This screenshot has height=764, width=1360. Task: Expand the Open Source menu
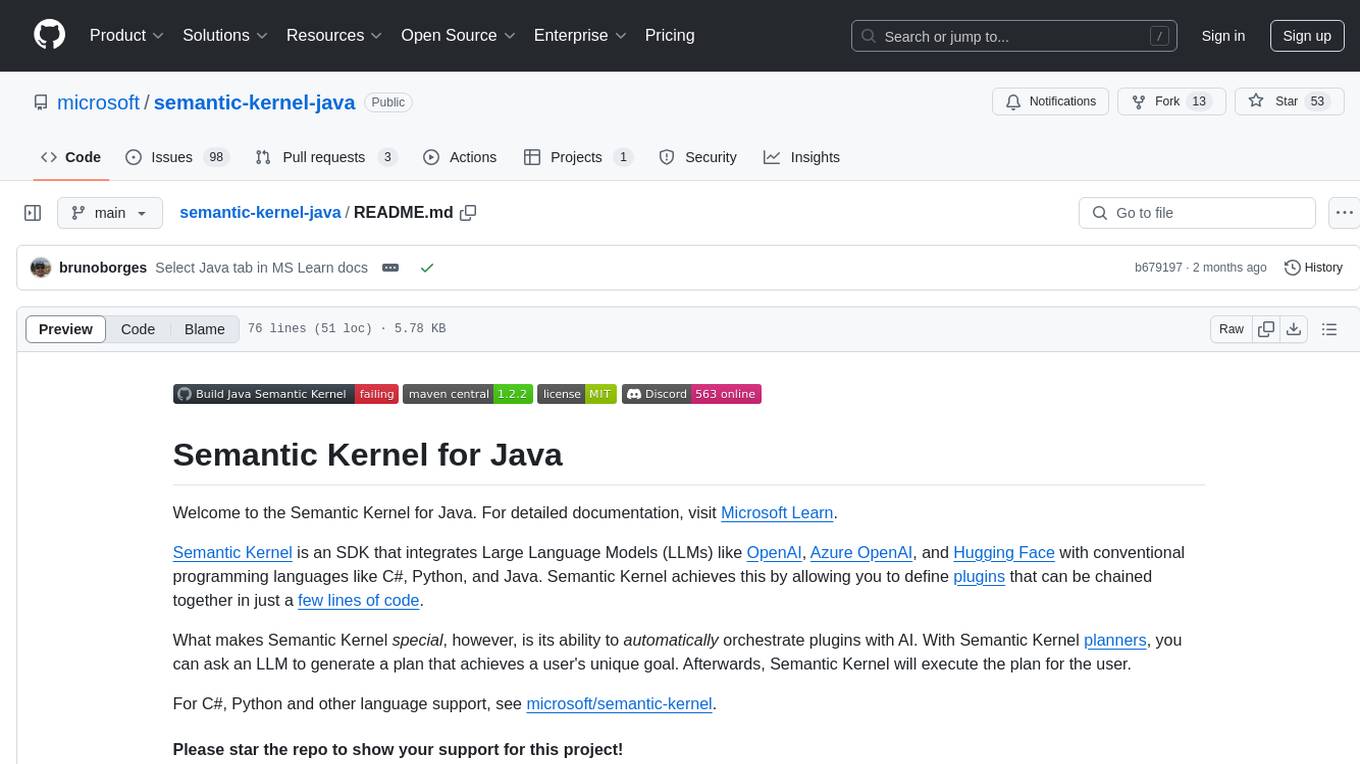[458, 35]
